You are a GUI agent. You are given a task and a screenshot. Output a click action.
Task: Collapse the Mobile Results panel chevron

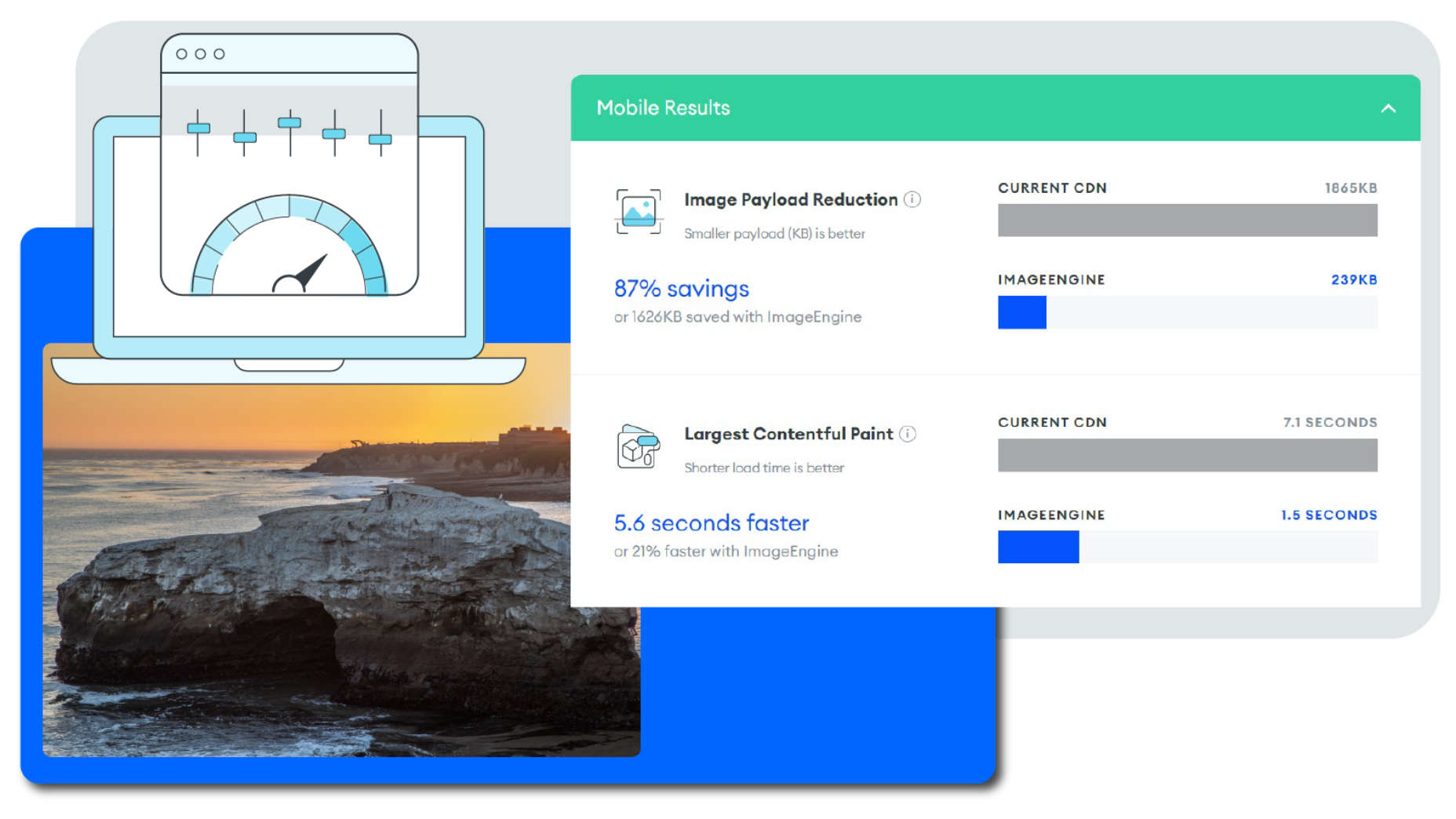coord(1388,108)
